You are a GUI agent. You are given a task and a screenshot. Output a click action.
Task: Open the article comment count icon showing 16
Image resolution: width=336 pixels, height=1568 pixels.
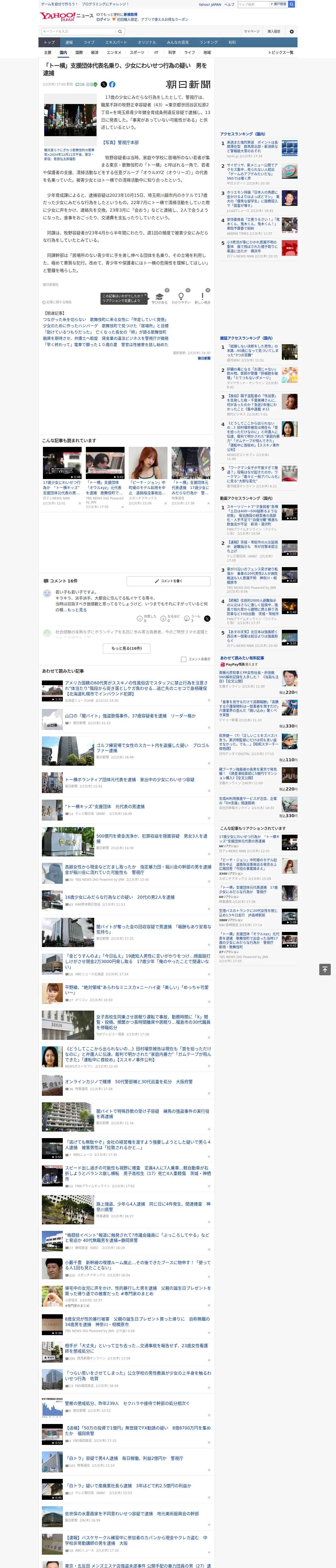point(80,85)
